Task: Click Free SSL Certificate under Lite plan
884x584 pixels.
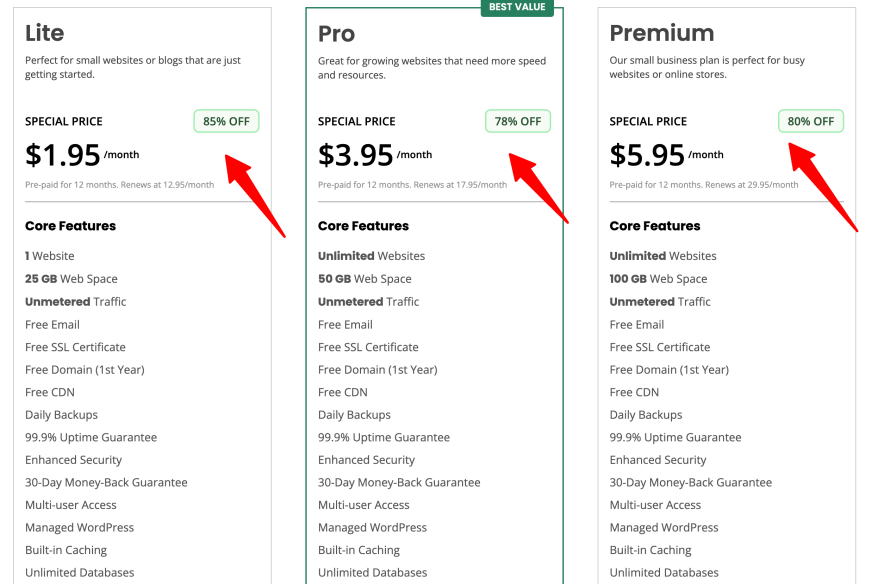Action: pyautogui.click(x=78, y=346)
